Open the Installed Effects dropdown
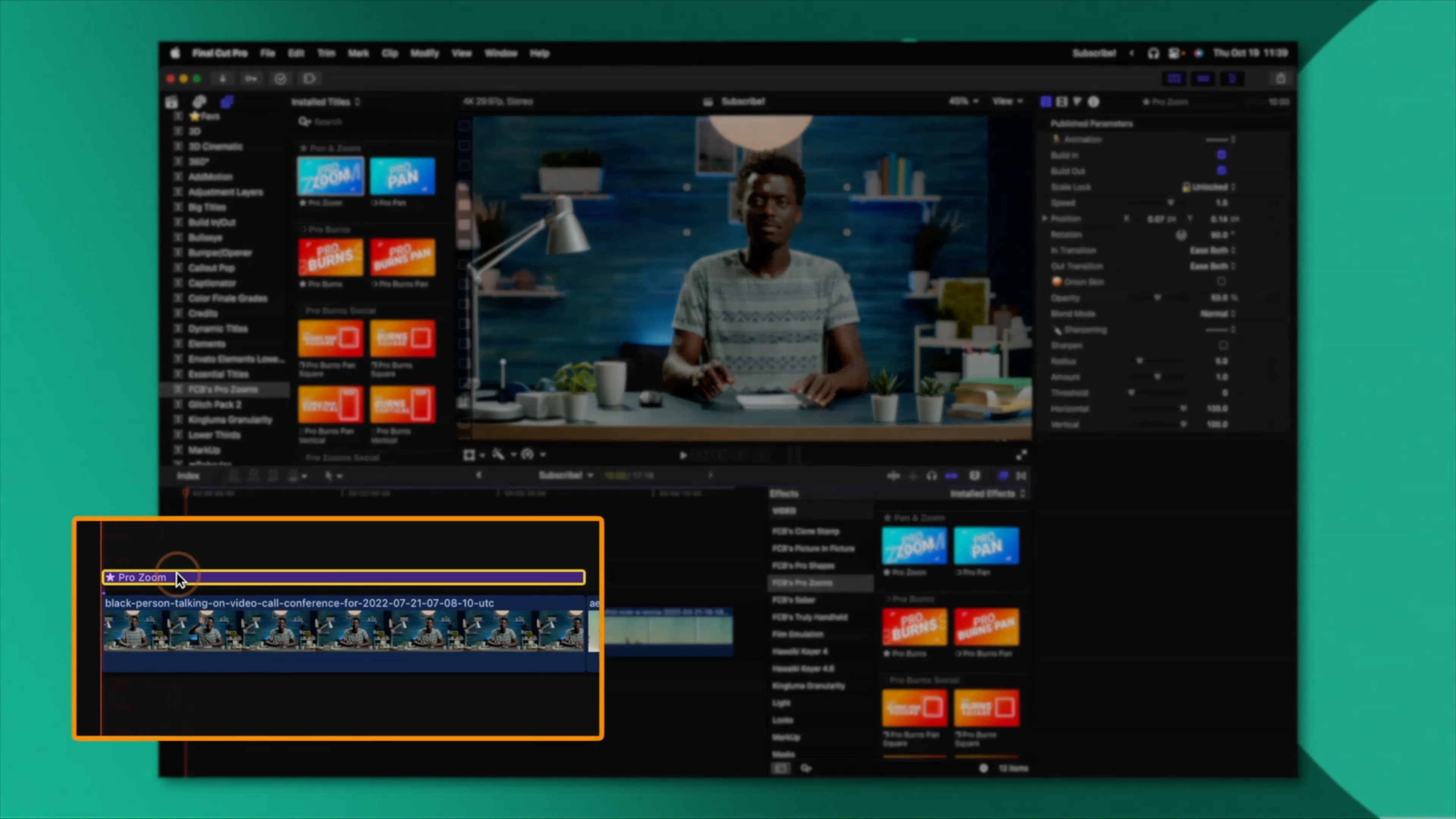1456x819 pixels. click(987, 493)
